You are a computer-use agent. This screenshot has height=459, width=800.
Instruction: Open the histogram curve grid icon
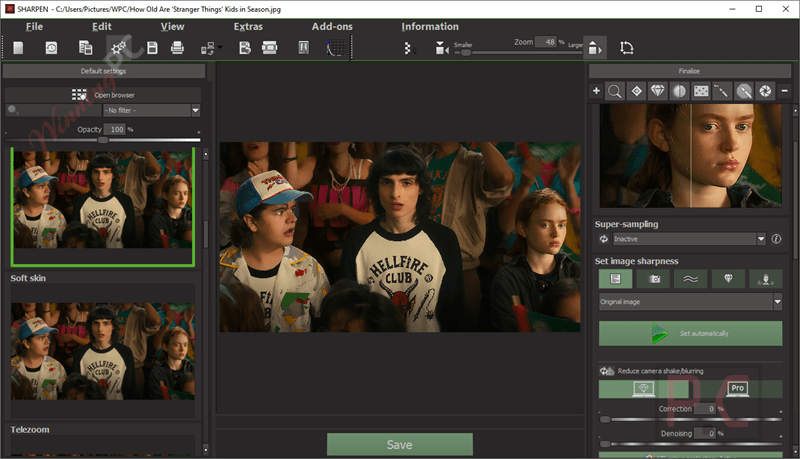pyautogui.click(x=336, y=48)
